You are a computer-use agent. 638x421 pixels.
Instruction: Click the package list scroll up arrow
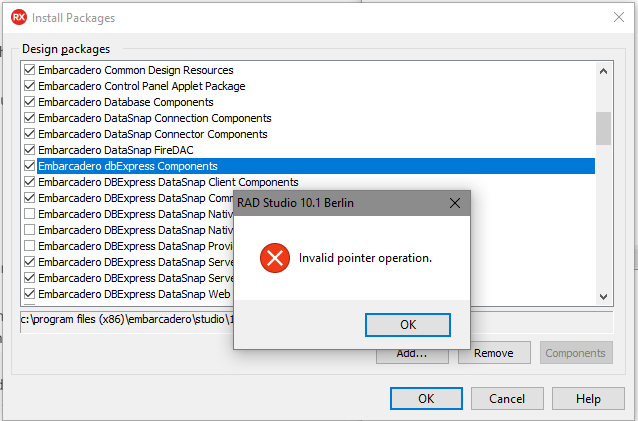click(603, 71)
